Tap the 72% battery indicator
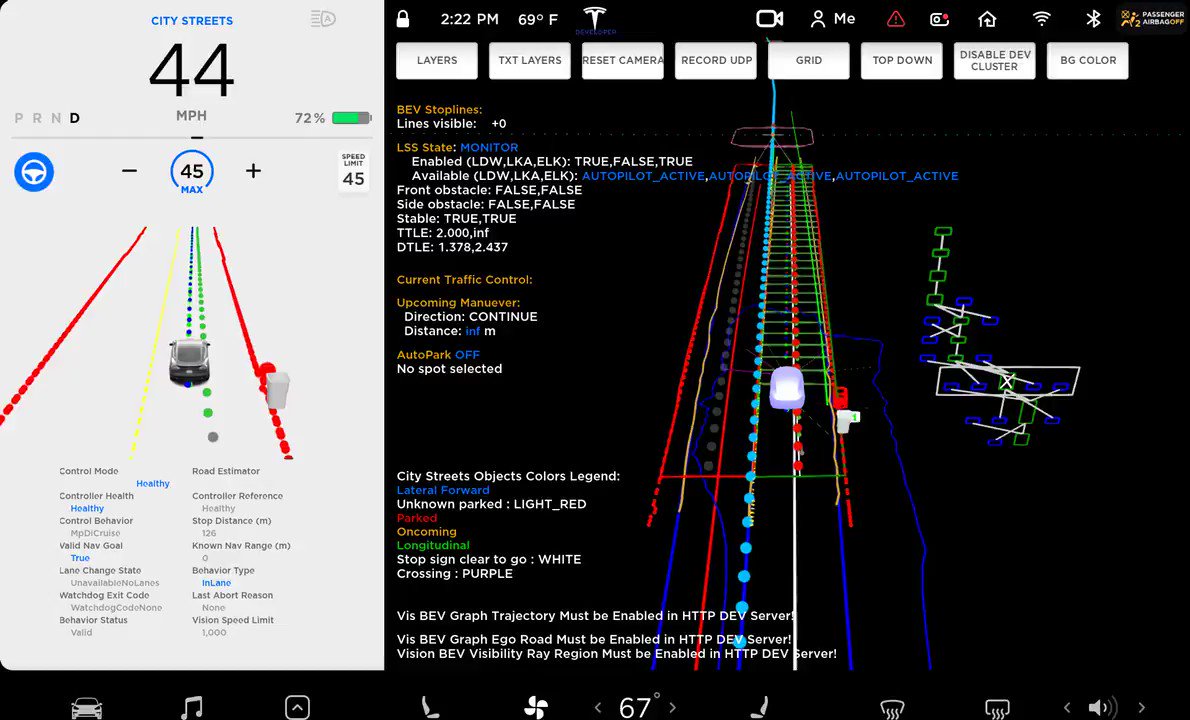This screenshot has height=720, width=1190. 332,118
